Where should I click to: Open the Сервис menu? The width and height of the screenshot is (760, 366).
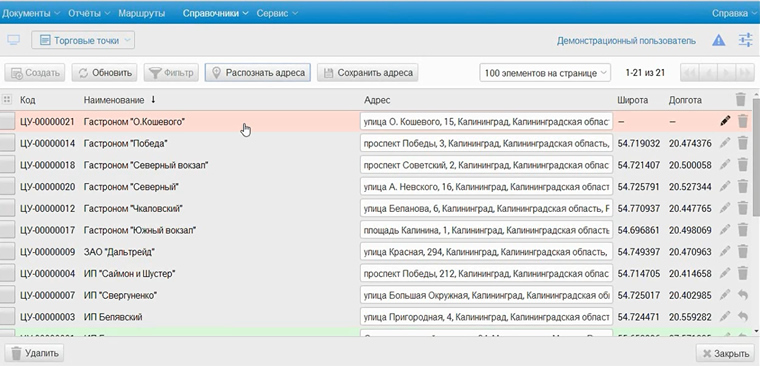[277, 14]
